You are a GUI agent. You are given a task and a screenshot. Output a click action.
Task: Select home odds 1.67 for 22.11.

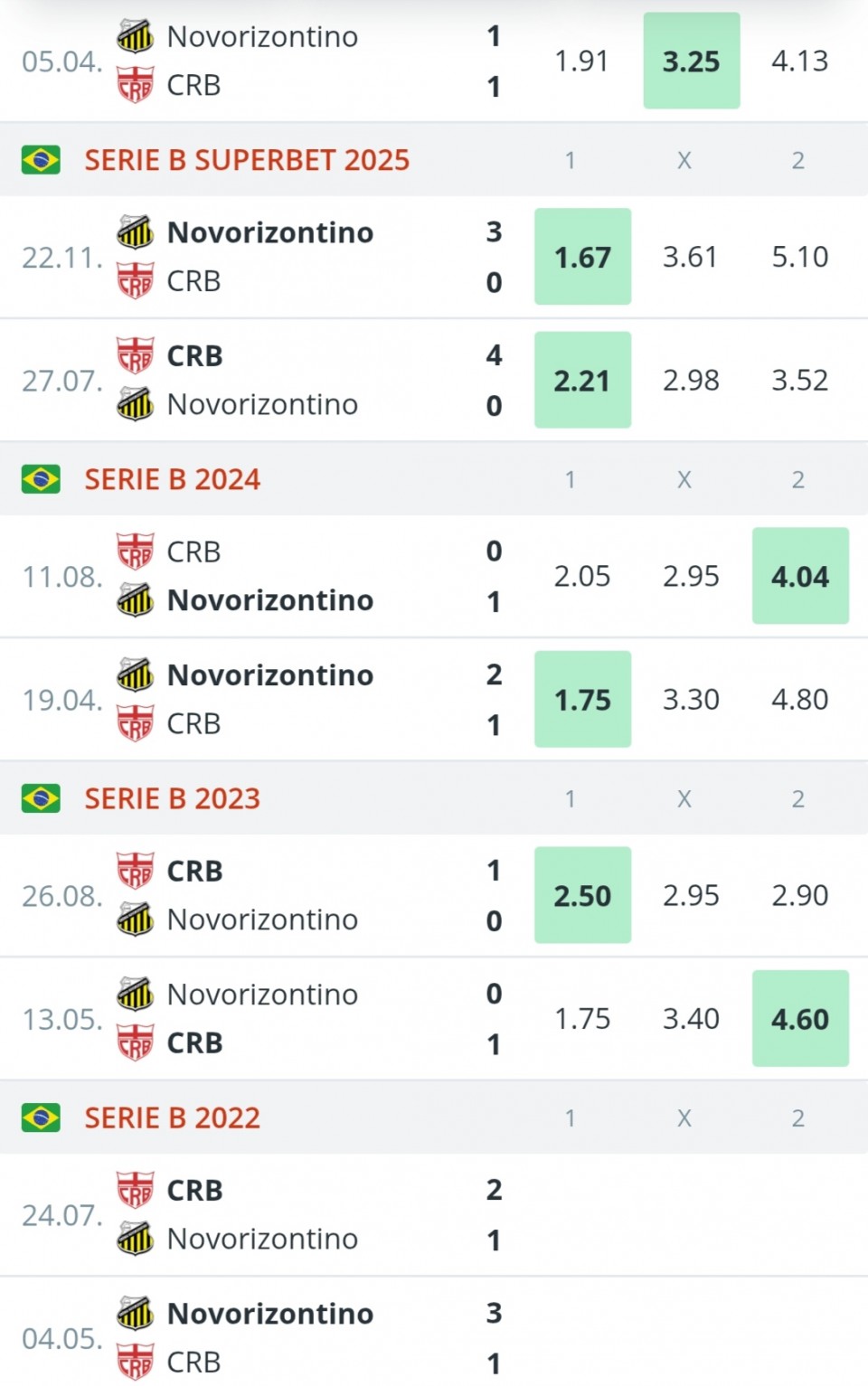click(x=583, y=257)
